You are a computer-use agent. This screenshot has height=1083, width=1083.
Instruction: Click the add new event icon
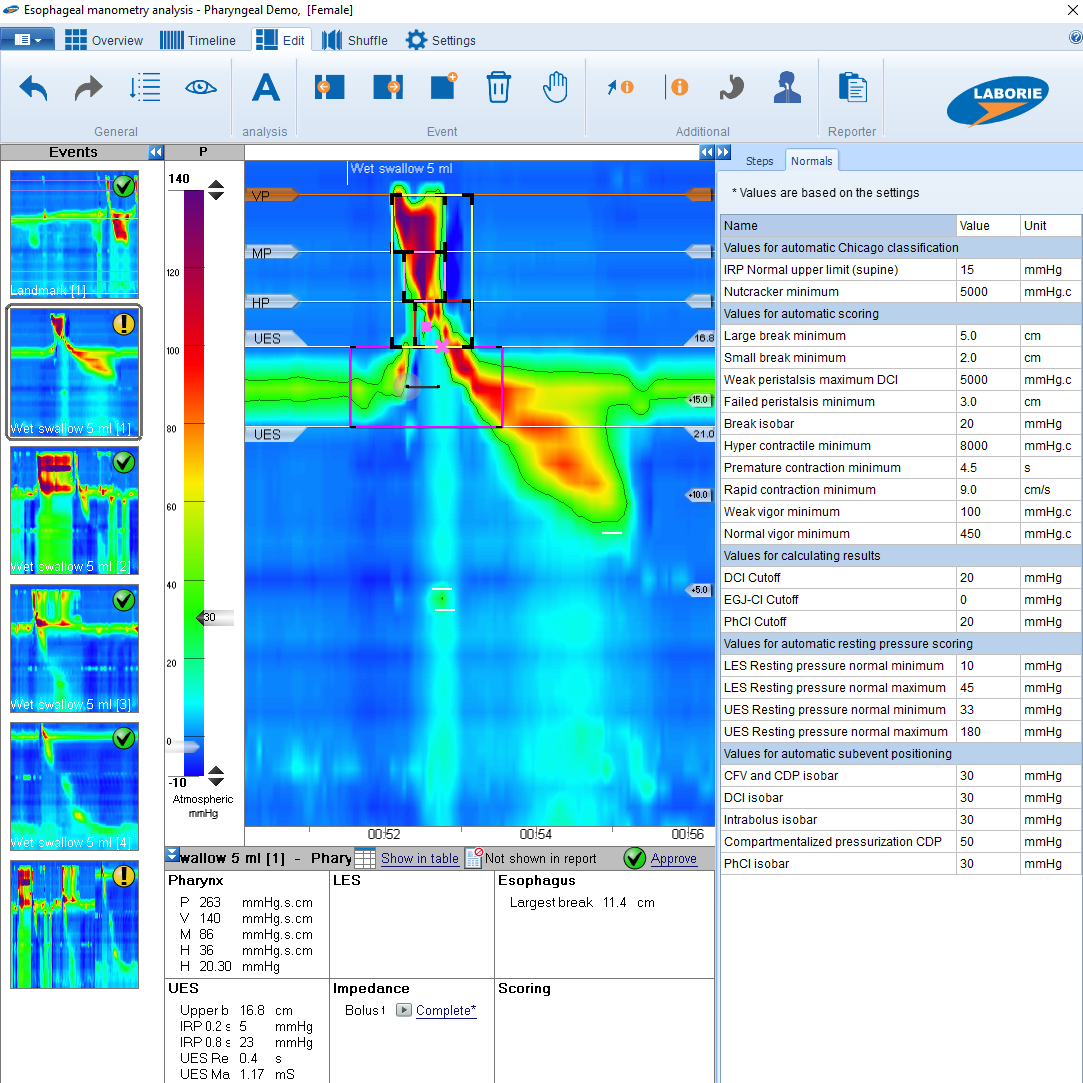point(443,88)
